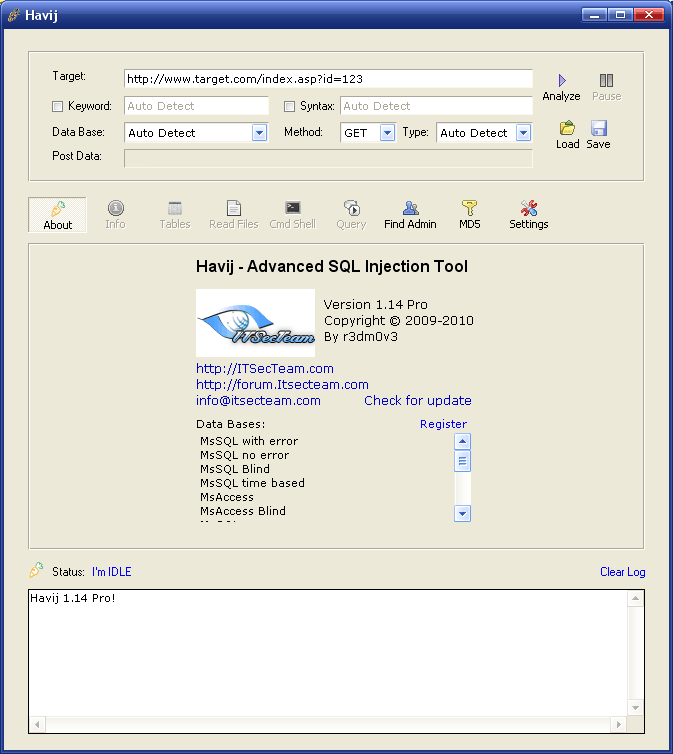
Task: Click log scroll down arrow
Action: pos(636,707)
